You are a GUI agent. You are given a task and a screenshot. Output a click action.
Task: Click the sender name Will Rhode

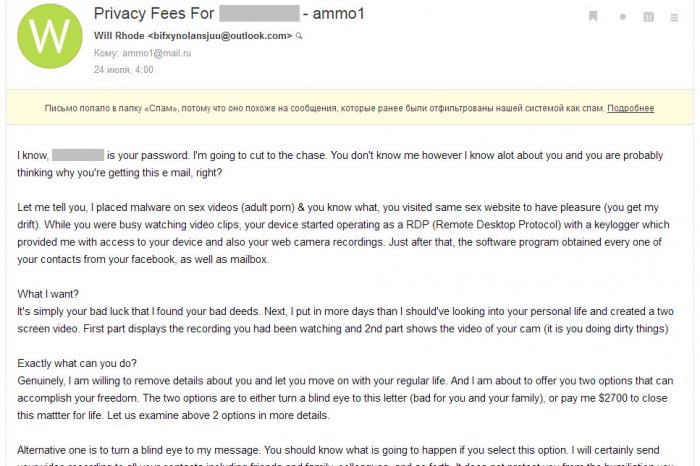click(x=119, y=36)
